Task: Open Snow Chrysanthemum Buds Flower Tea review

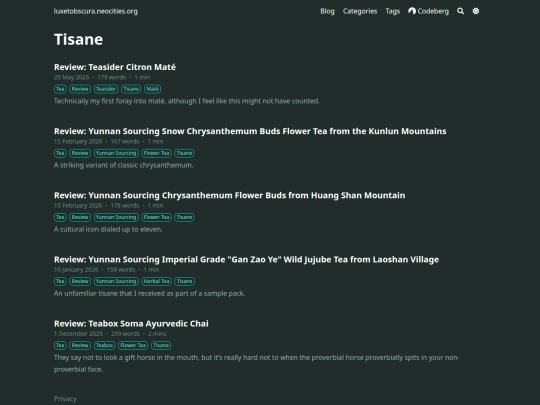Action: (250, 131)
